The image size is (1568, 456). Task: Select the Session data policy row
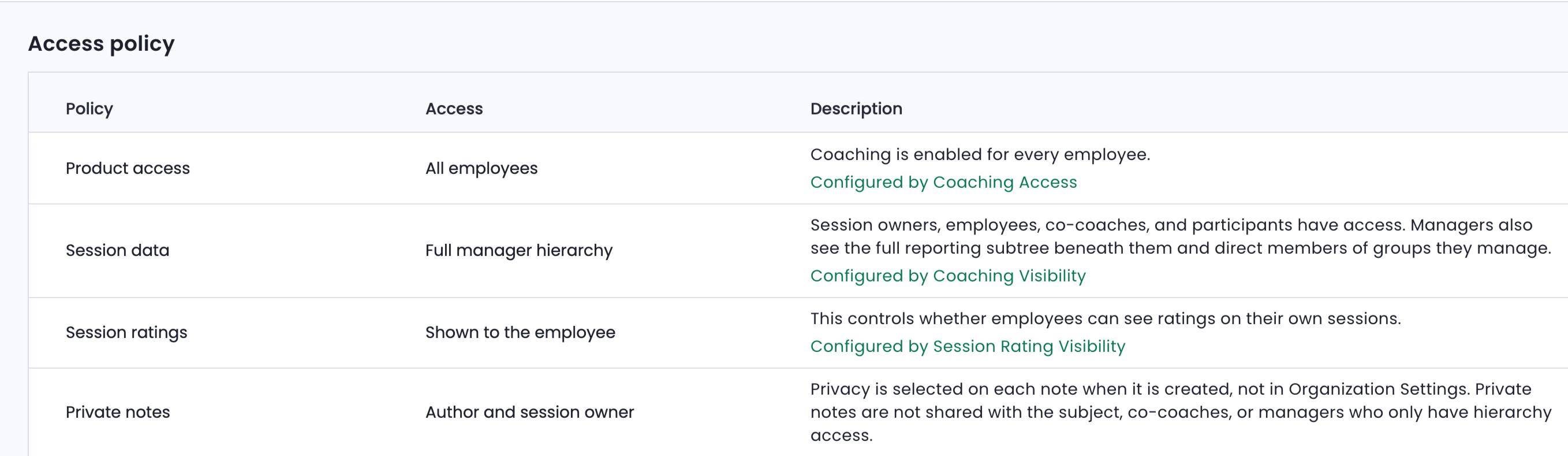[x=798, y=251]
